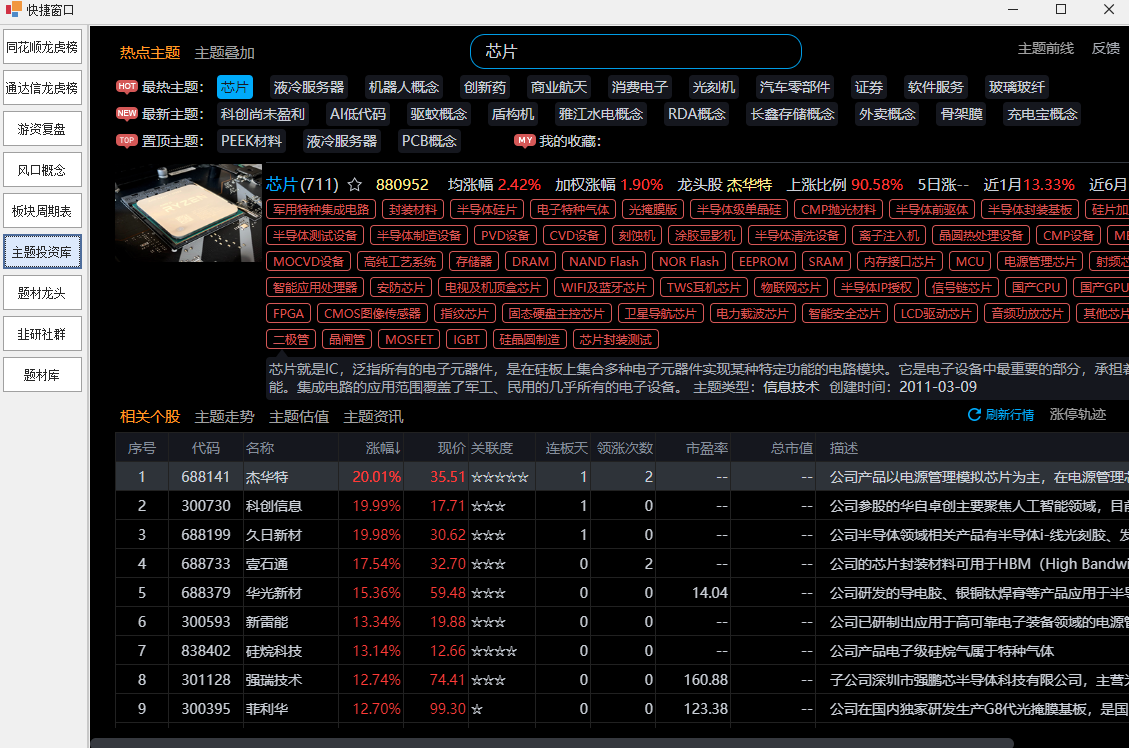Click the NEW badge icon before 最新主题
1129x748 pixels.
127,114
